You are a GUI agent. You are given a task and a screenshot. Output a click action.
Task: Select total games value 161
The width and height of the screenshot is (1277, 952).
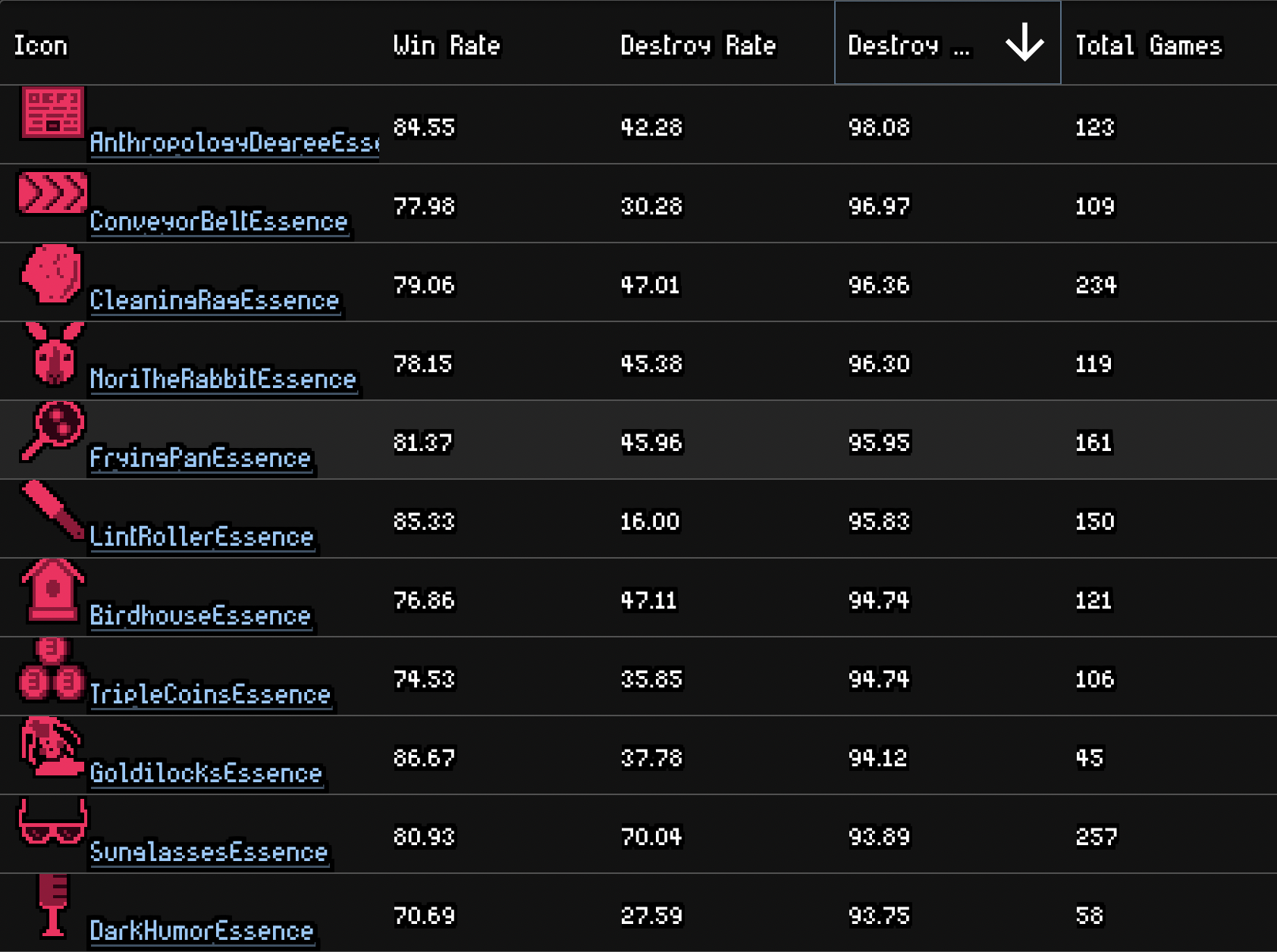1093,442
